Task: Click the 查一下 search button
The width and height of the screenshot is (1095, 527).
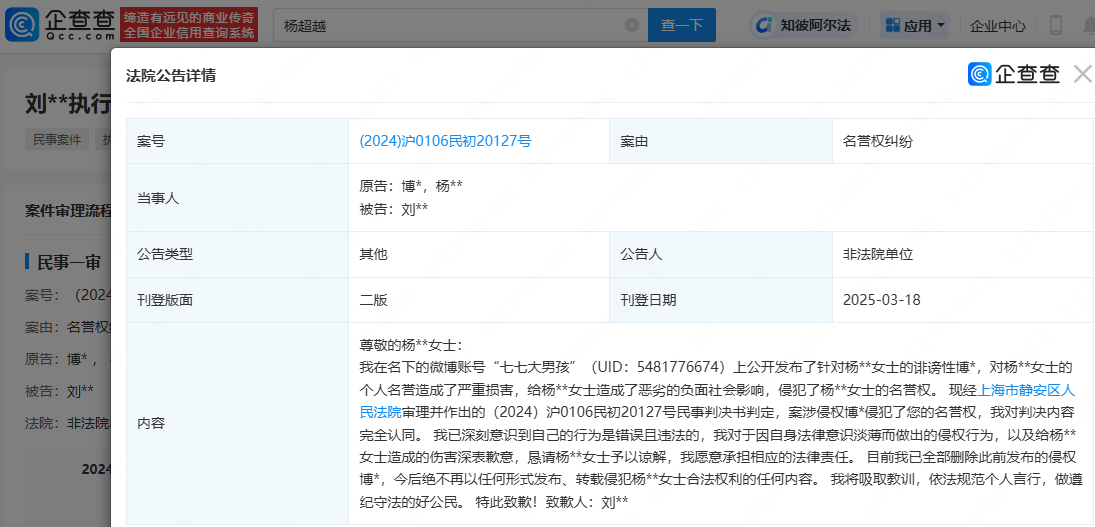Action: [x=682, y=26]
